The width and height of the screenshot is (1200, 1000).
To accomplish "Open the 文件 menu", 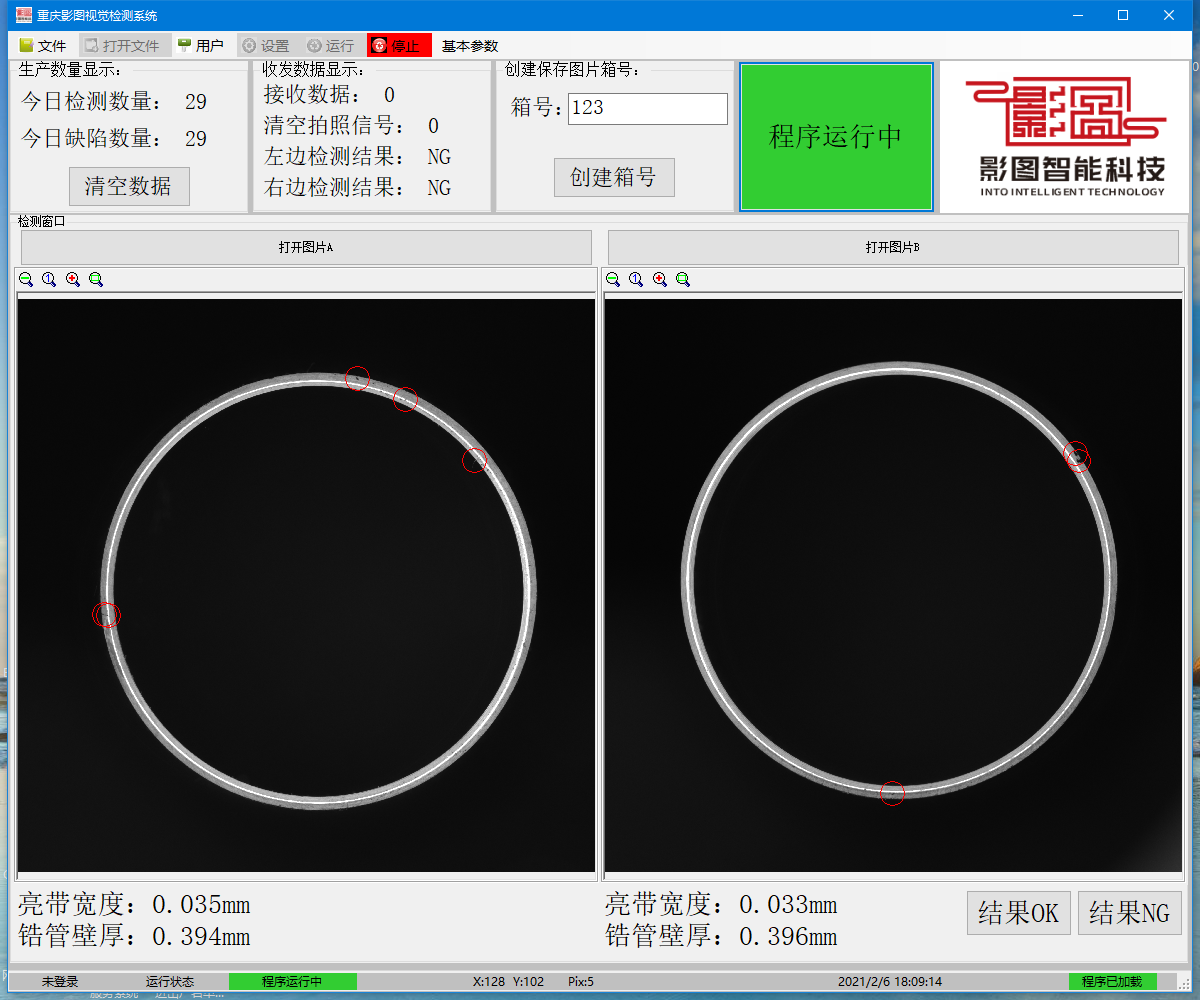I will pos(43,46).
